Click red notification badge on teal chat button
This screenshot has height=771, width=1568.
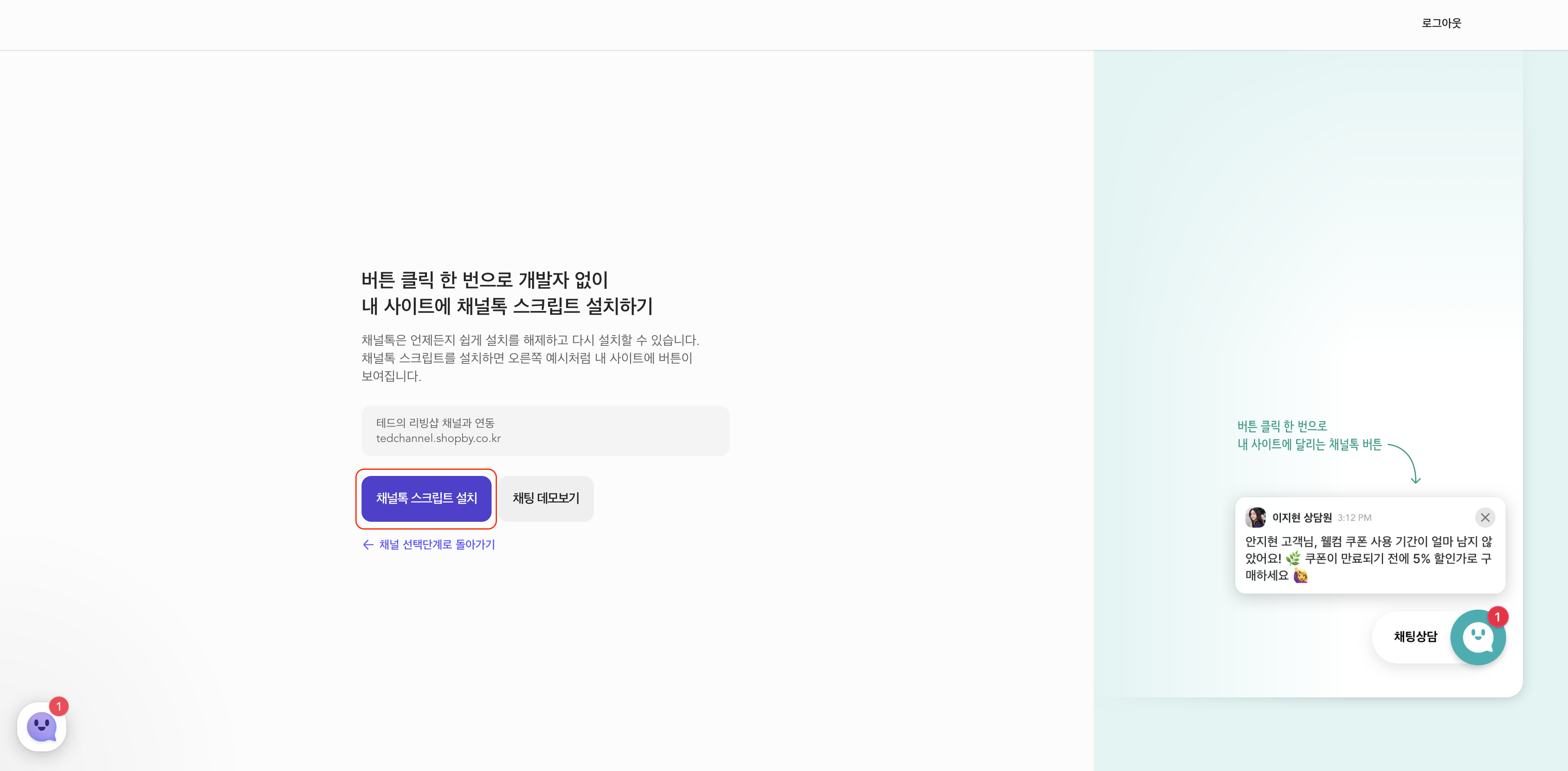(1497, 617)
